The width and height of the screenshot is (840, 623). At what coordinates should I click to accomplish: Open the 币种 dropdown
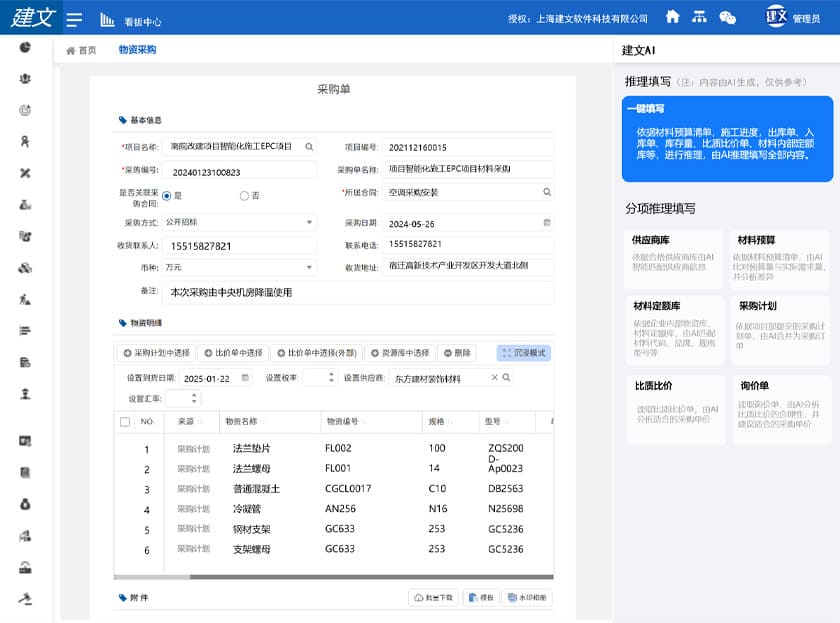coord(309,268)
